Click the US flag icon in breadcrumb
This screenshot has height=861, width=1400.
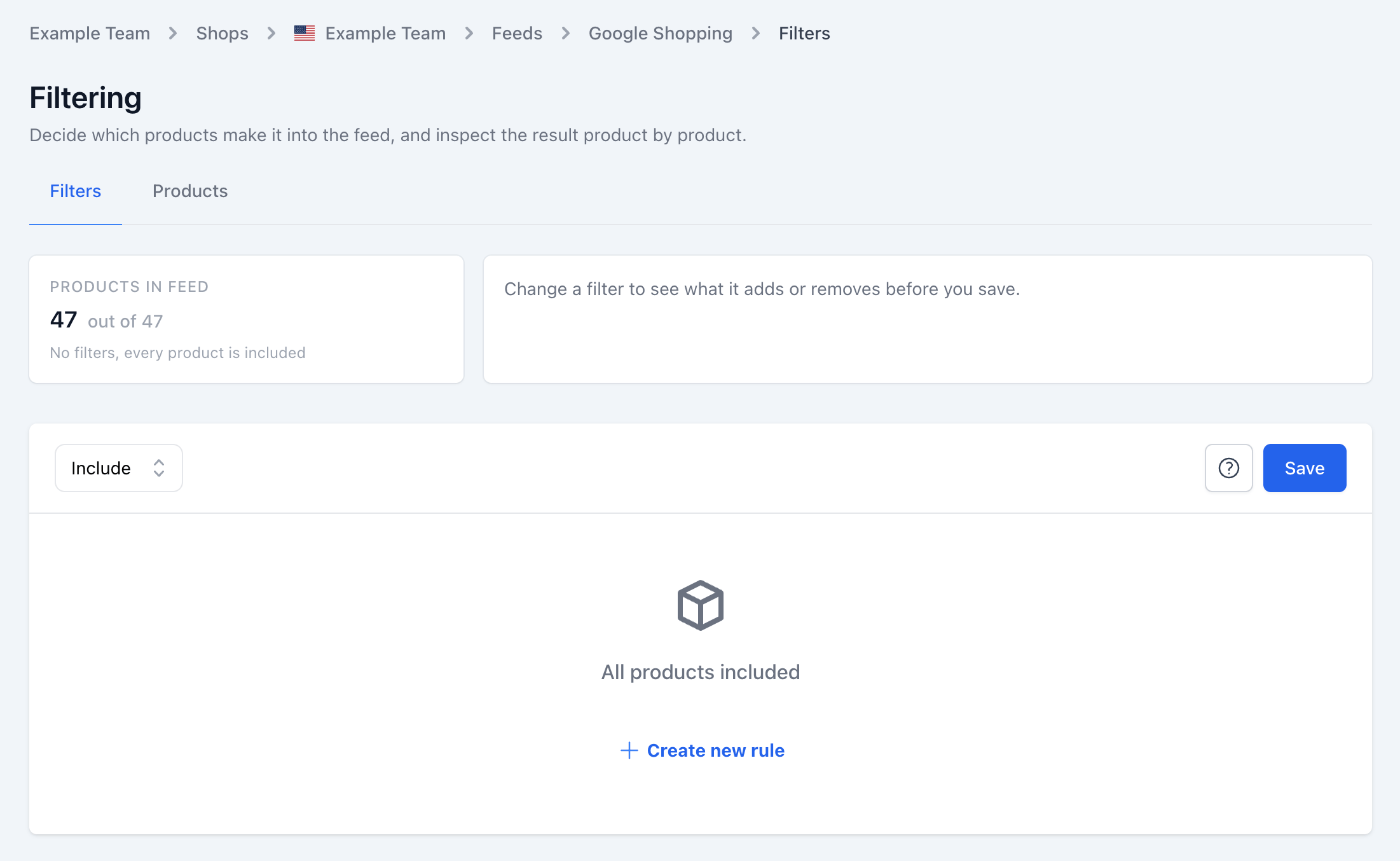click(x=304, y=33)
